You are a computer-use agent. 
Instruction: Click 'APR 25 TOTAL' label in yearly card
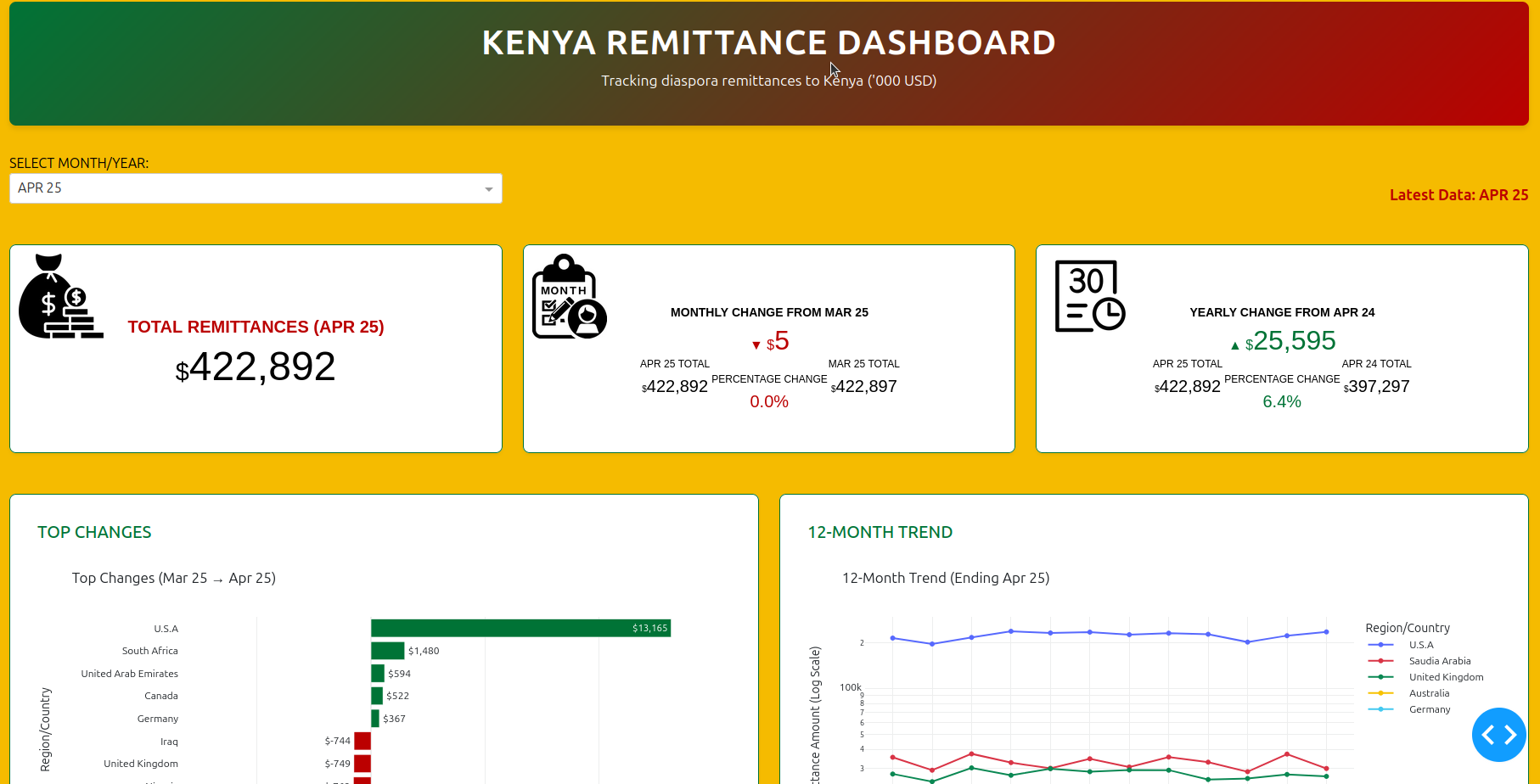pyautogui.click(x=1188, y=364)
